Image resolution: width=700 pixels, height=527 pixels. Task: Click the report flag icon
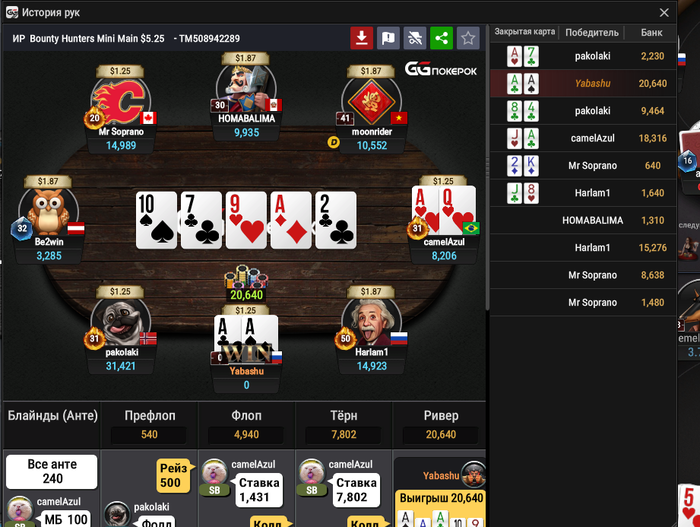(x=388, y=38)
